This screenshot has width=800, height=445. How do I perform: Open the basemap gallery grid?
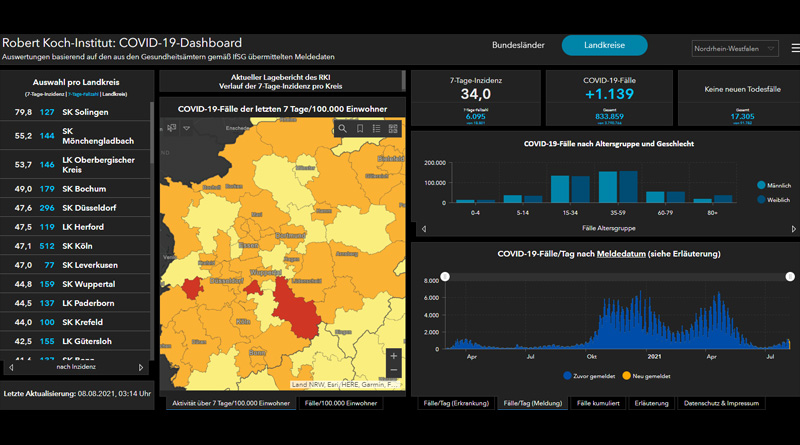click(393, 129)
